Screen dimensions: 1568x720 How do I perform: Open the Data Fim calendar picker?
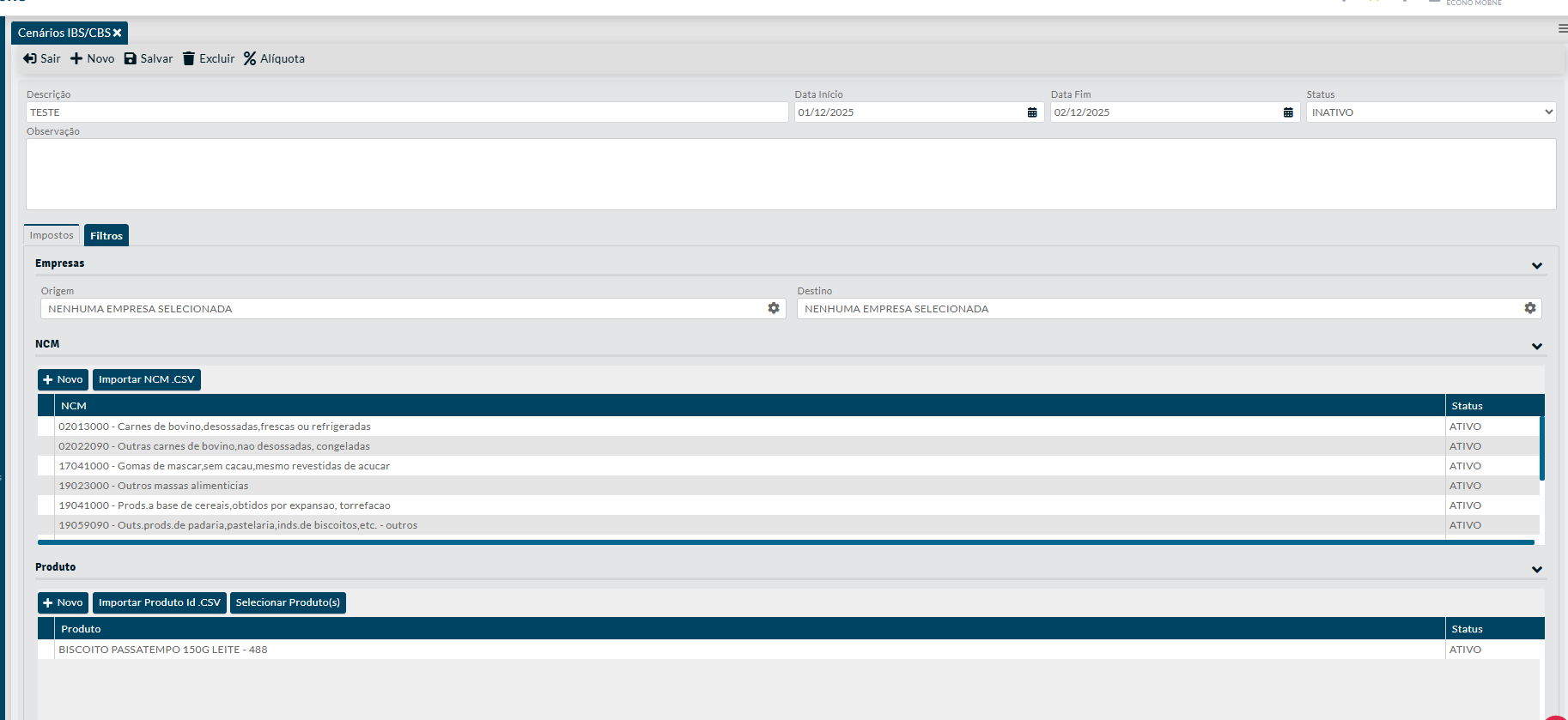point(1288,112)
